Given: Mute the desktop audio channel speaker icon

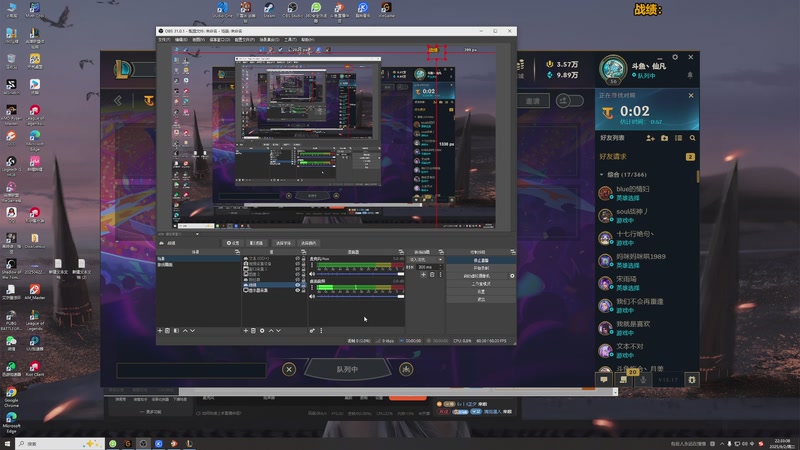Looking at the screenshot, I should click(x=312, y=296).
